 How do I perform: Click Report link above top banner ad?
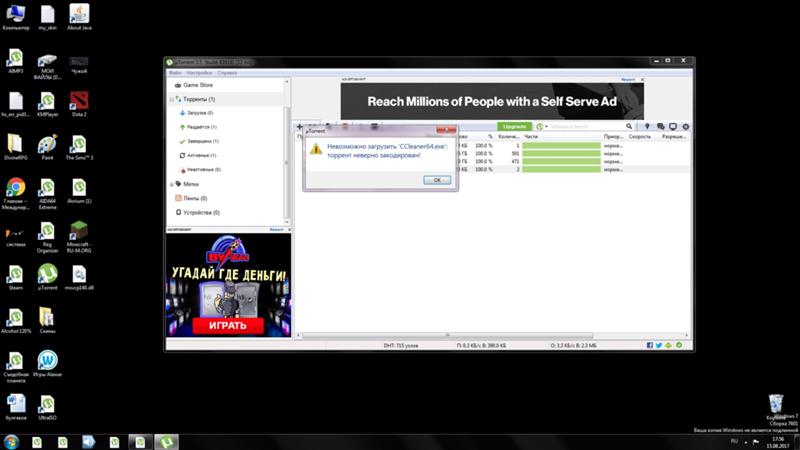(x=628, y=80)
